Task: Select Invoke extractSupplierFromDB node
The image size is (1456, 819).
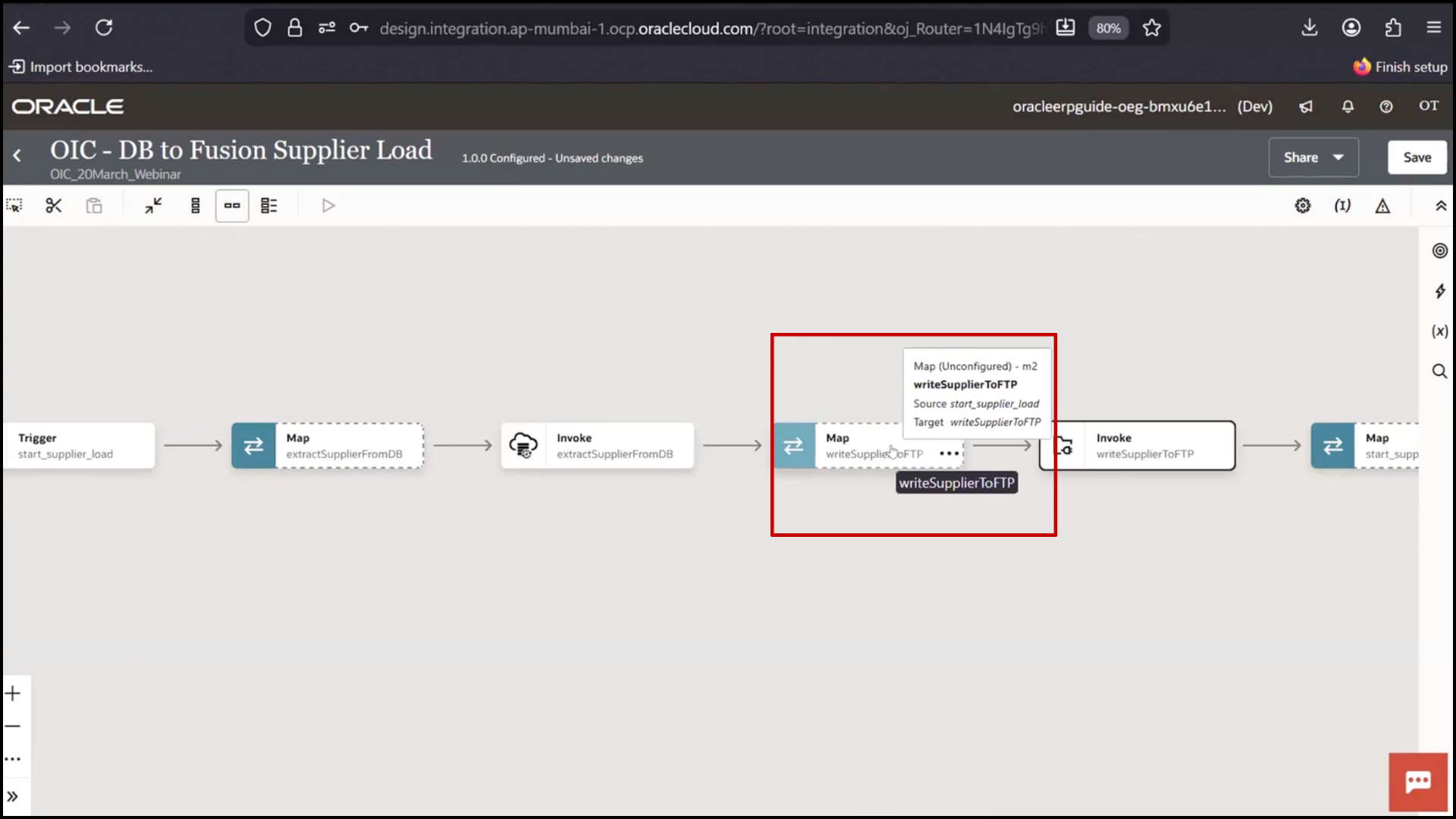Action: tap(597, 446)
